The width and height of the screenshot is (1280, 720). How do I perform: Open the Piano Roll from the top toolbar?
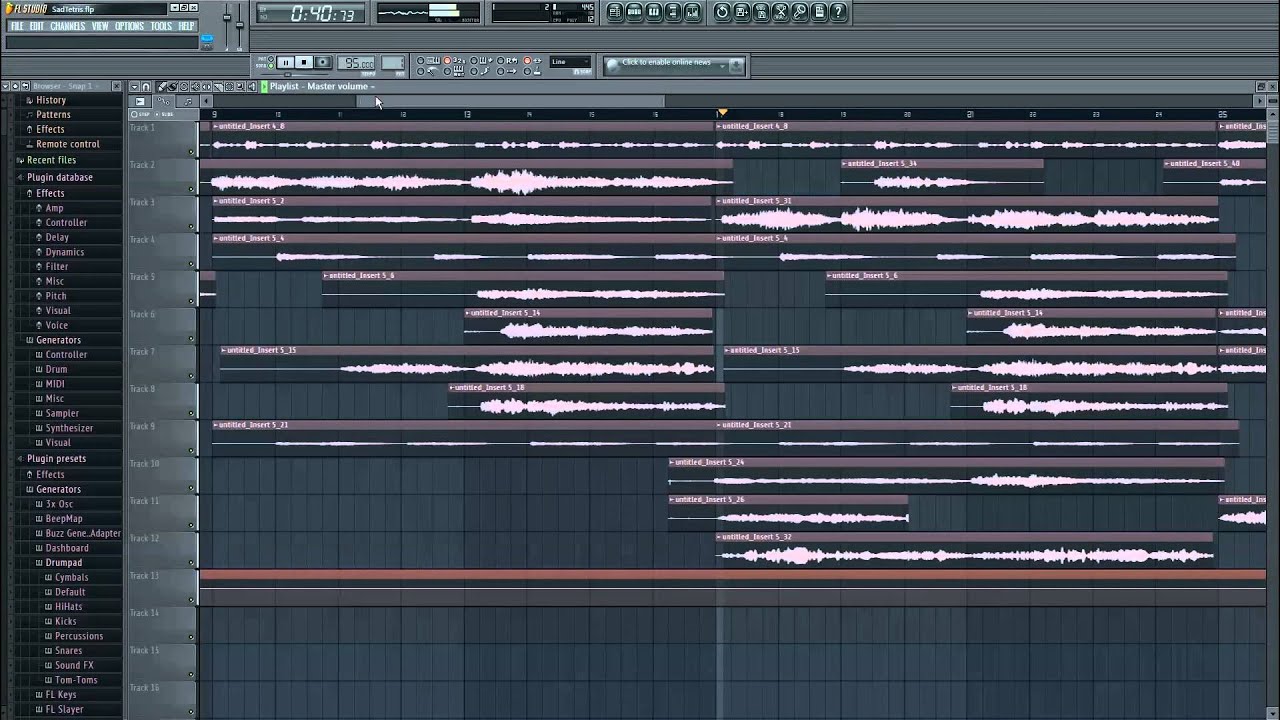pyautogui.click(x=653, y=12)
